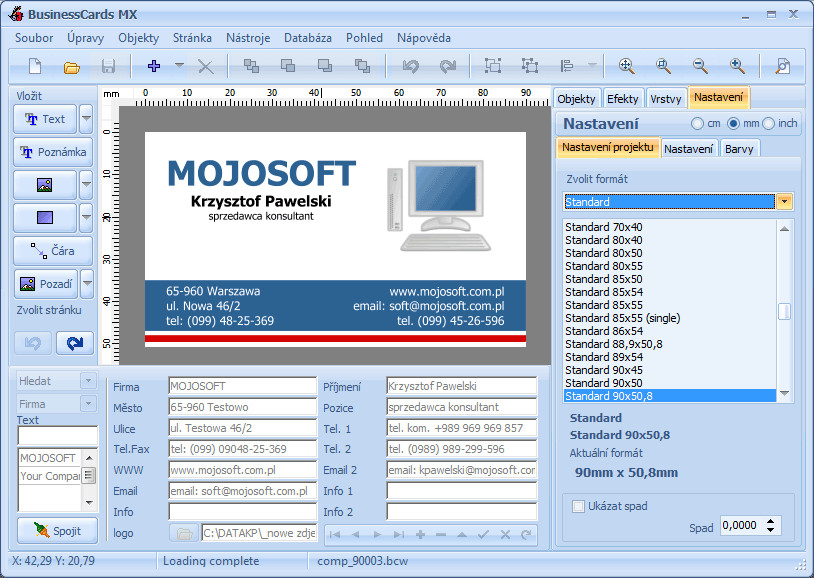Click the undo arrow in toolbar
This screenshot has width=814, height=578.
click(411, 66)
